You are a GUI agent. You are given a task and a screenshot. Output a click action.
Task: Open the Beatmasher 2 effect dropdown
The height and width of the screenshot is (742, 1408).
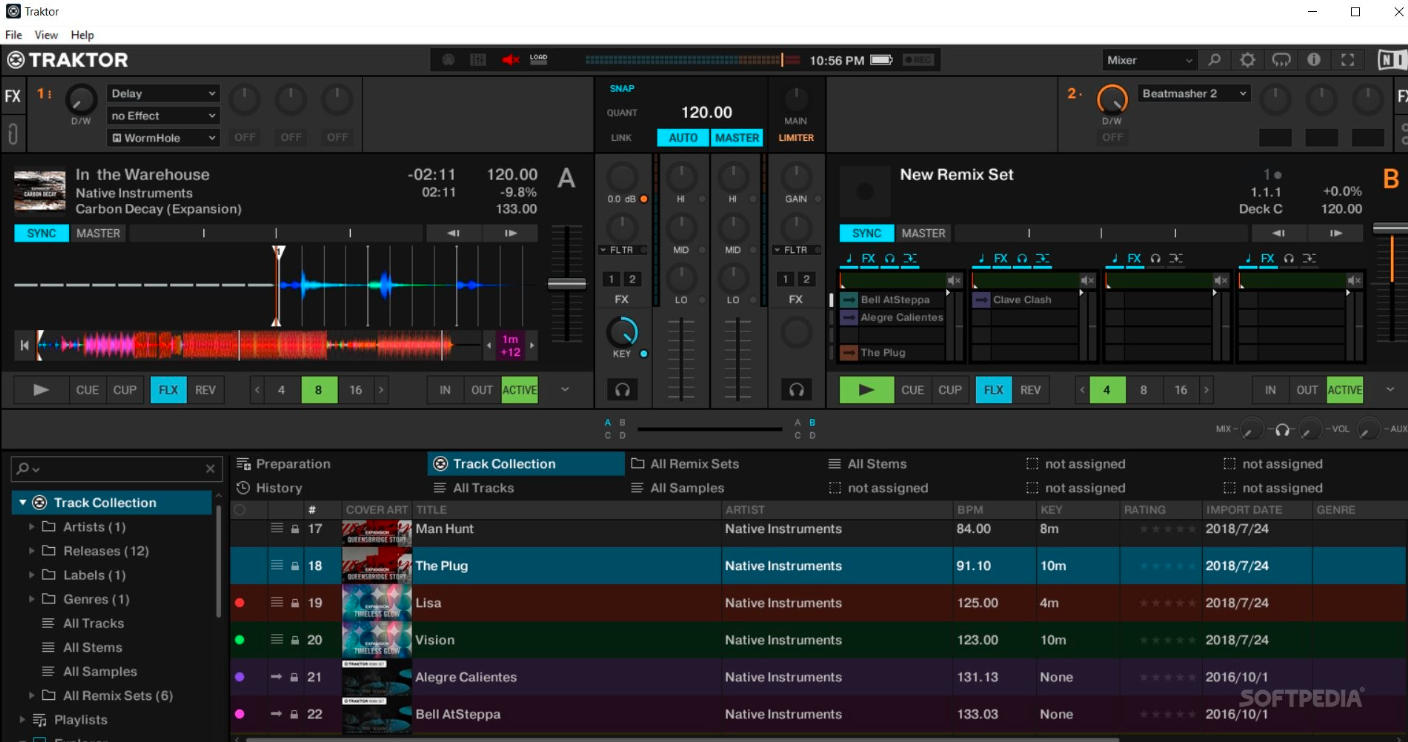click(x=1195, y=93)
